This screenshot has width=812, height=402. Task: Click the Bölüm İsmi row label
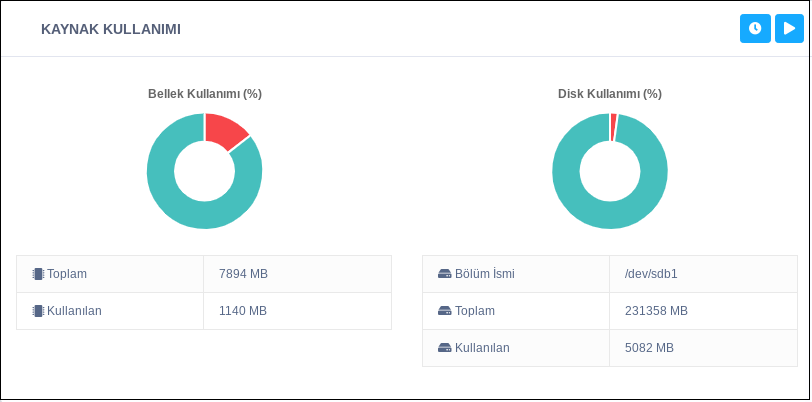point(485,274)
